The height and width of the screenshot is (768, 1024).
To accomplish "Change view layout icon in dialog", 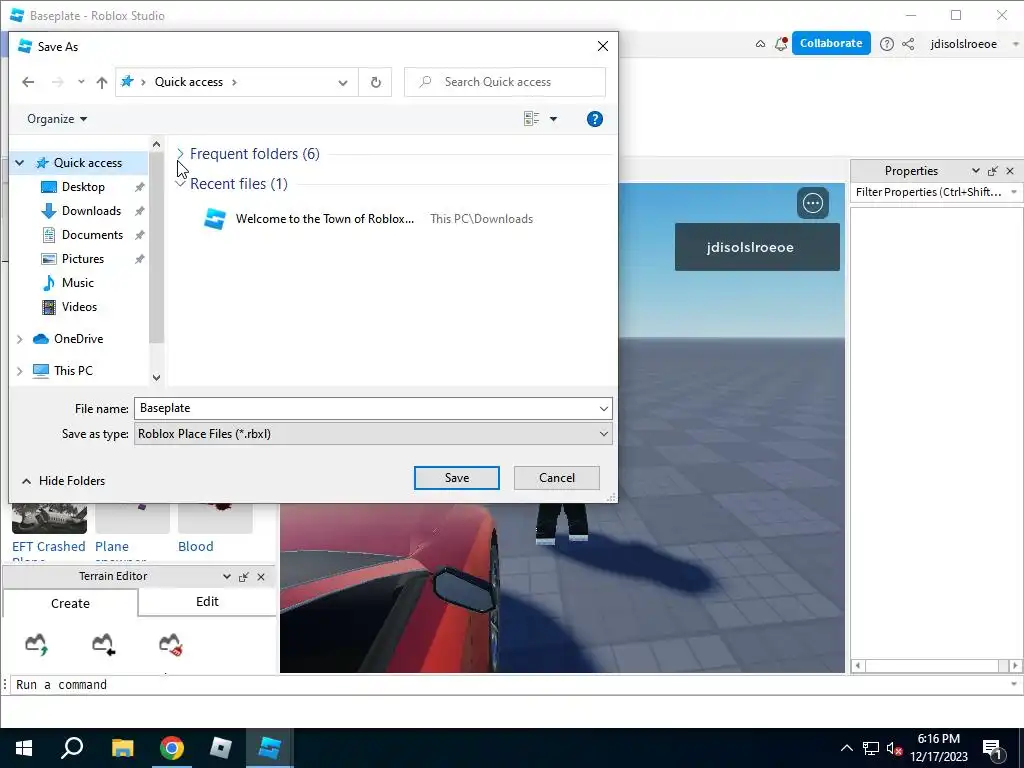I will coord(531,119).
